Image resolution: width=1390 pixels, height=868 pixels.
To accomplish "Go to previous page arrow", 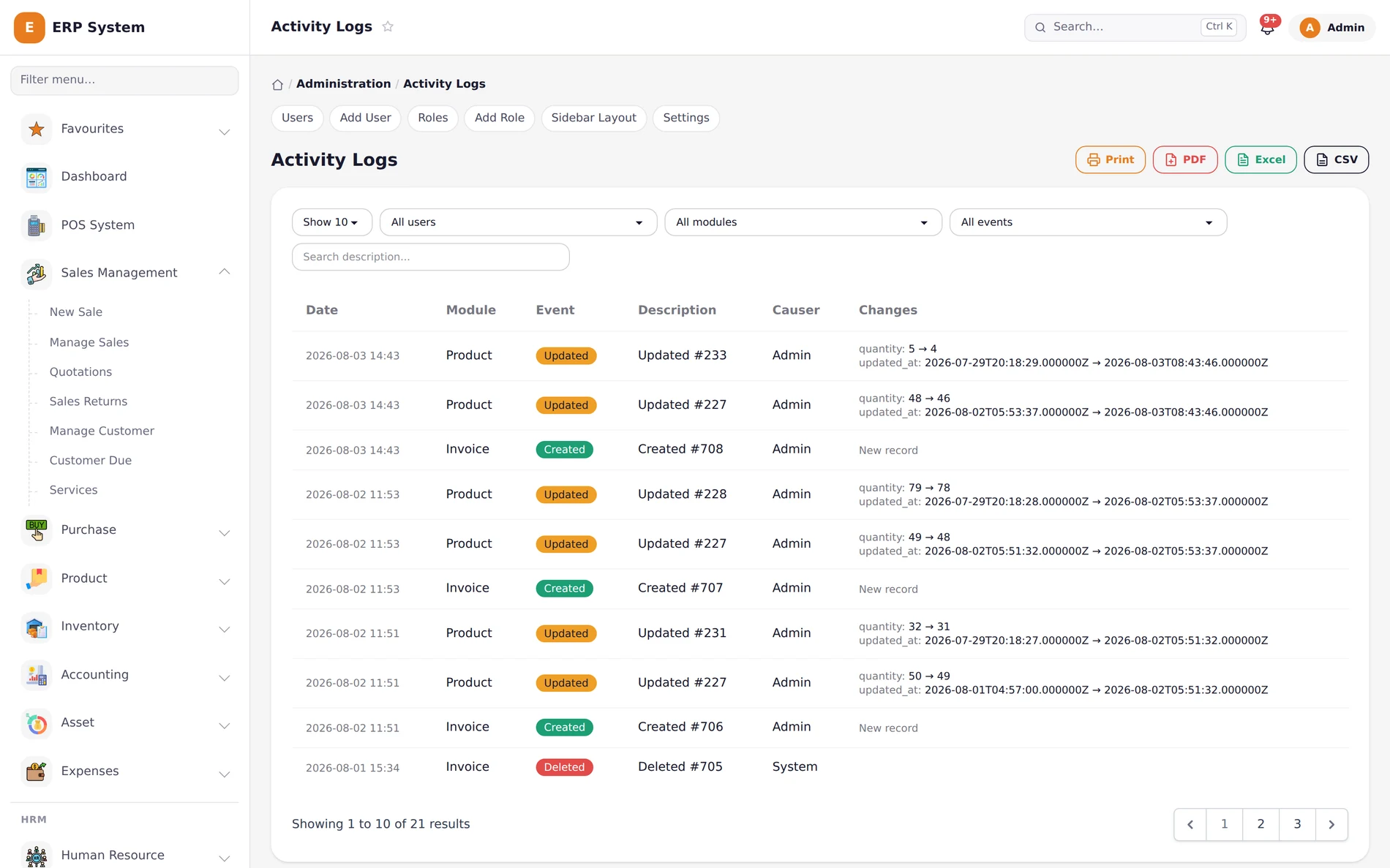I will coord(1190,824).
